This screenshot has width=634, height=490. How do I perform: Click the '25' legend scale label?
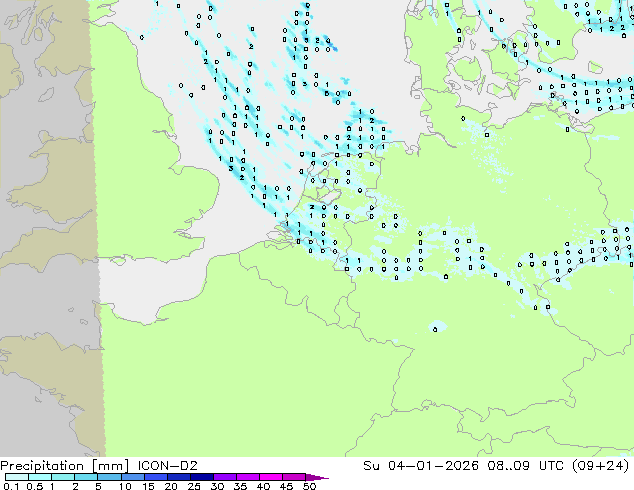click(x=194, y=486)
